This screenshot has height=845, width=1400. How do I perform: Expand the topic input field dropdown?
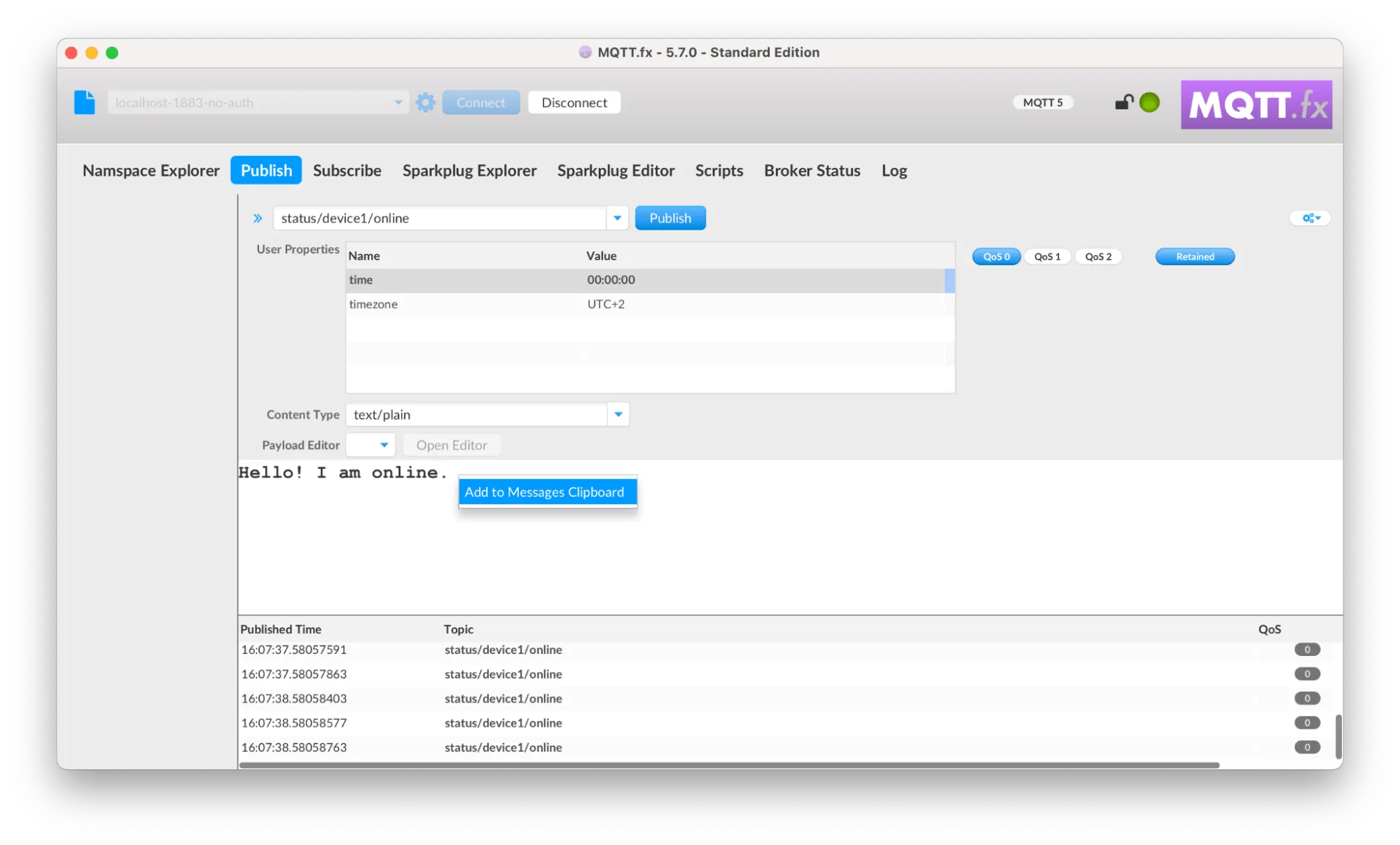coord(619,218)
